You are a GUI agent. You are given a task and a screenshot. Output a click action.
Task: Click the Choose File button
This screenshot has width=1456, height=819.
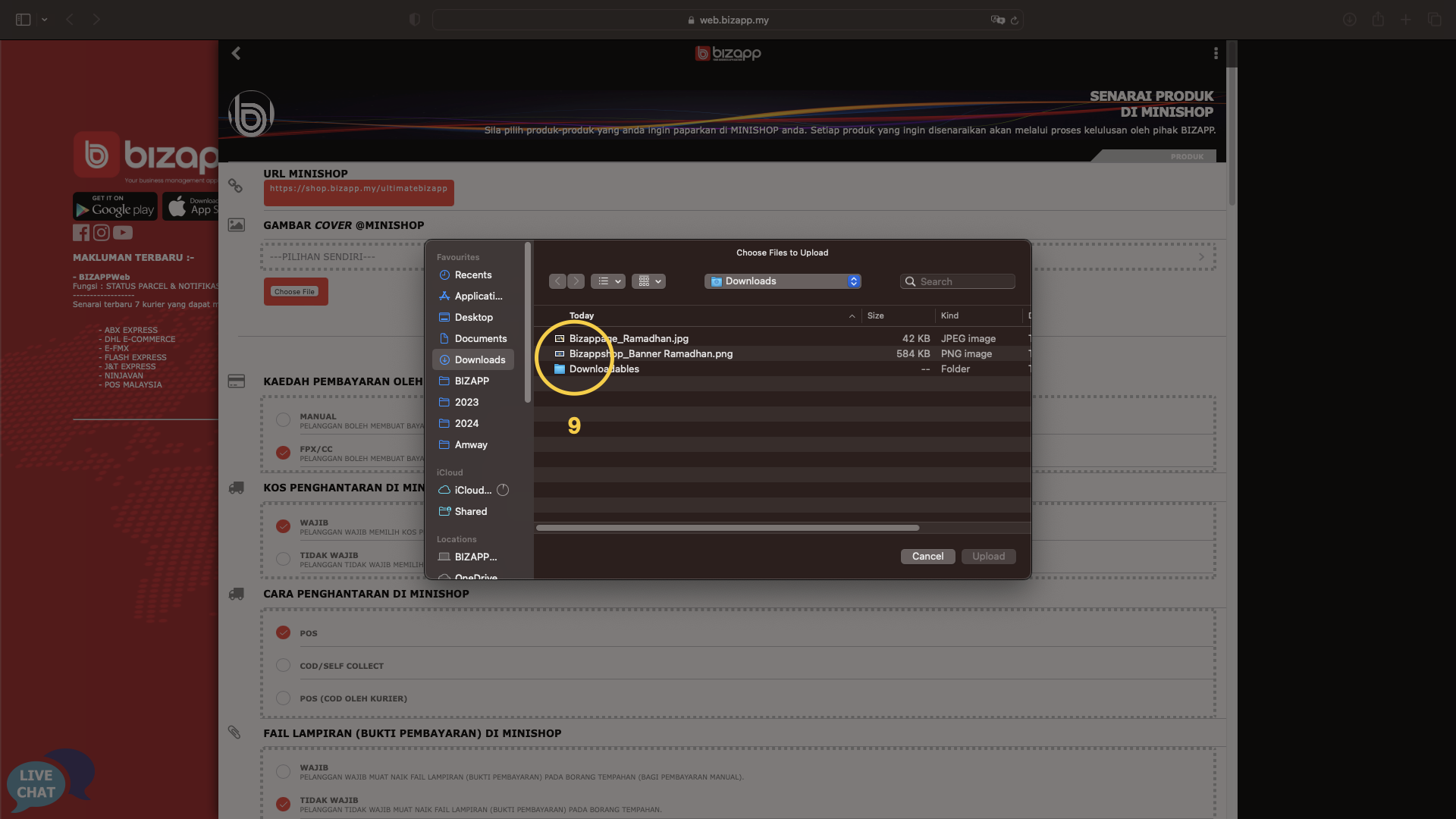click(295, 292)
